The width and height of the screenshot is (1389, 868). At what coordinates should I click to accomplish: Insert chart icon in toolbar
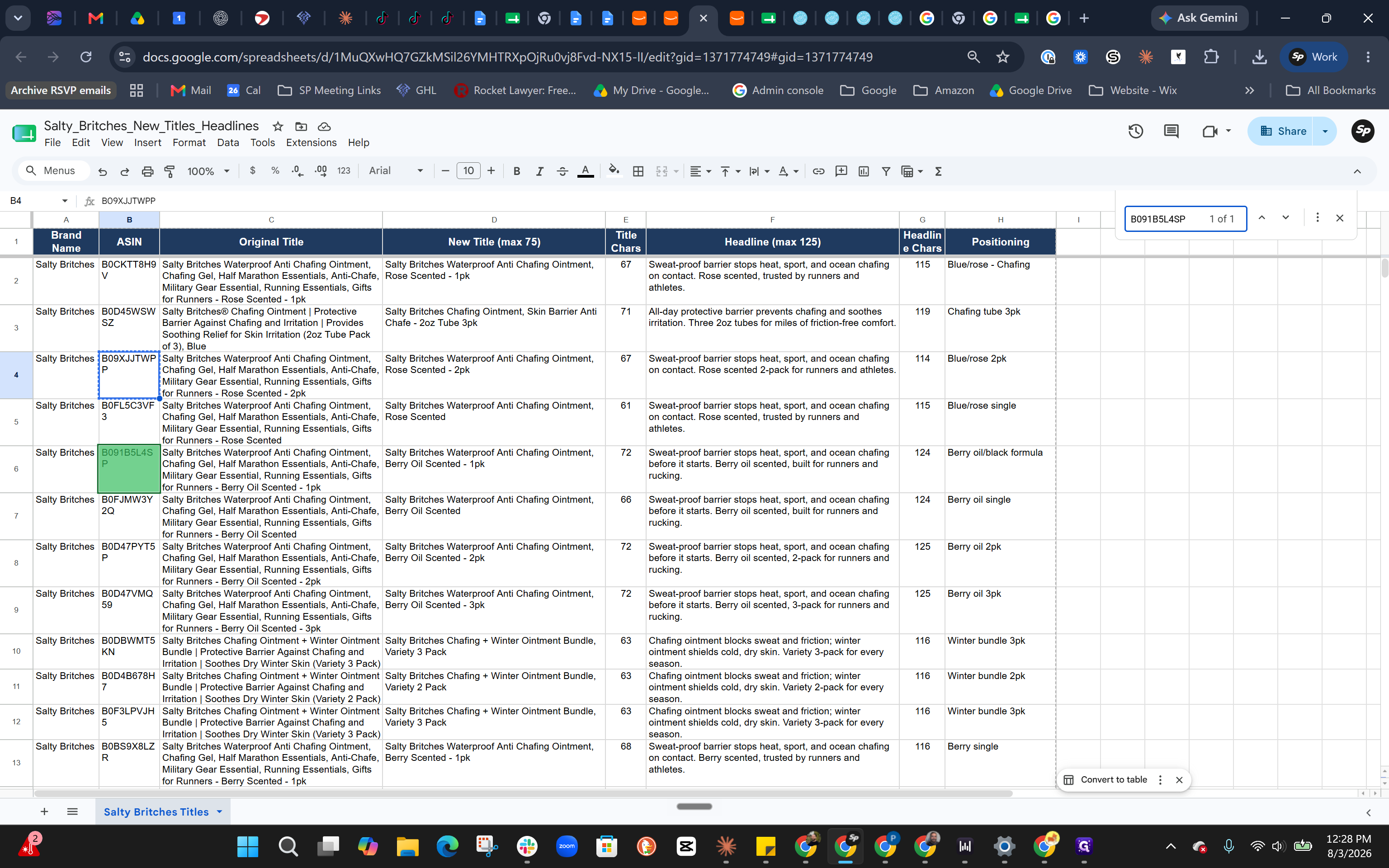click(x=864, y=171)
